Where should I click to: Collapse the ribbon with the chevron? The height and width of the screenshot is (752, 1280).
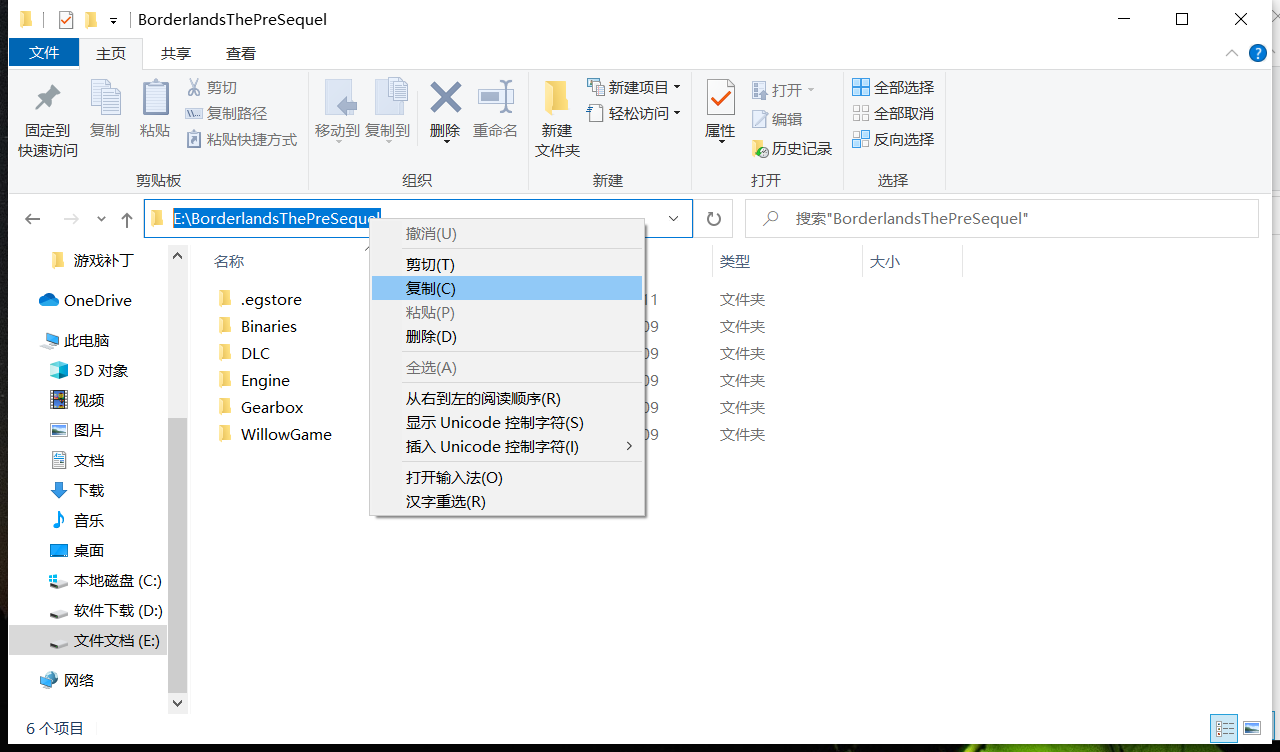1232,53
